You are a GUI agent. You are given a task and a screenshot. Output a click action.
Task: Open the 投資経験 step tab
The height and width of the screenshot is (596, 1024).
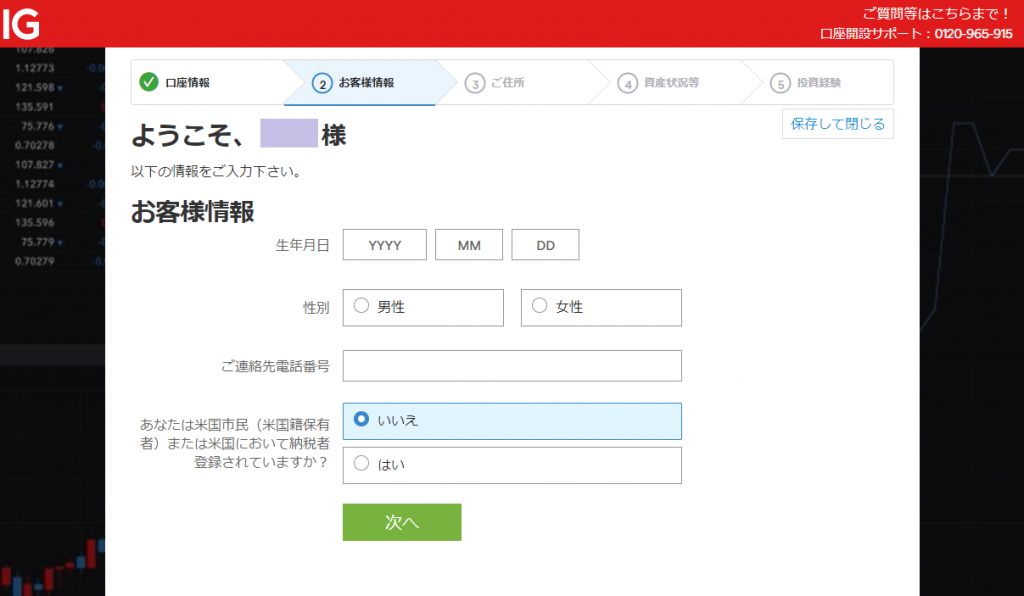coord(818,82)
